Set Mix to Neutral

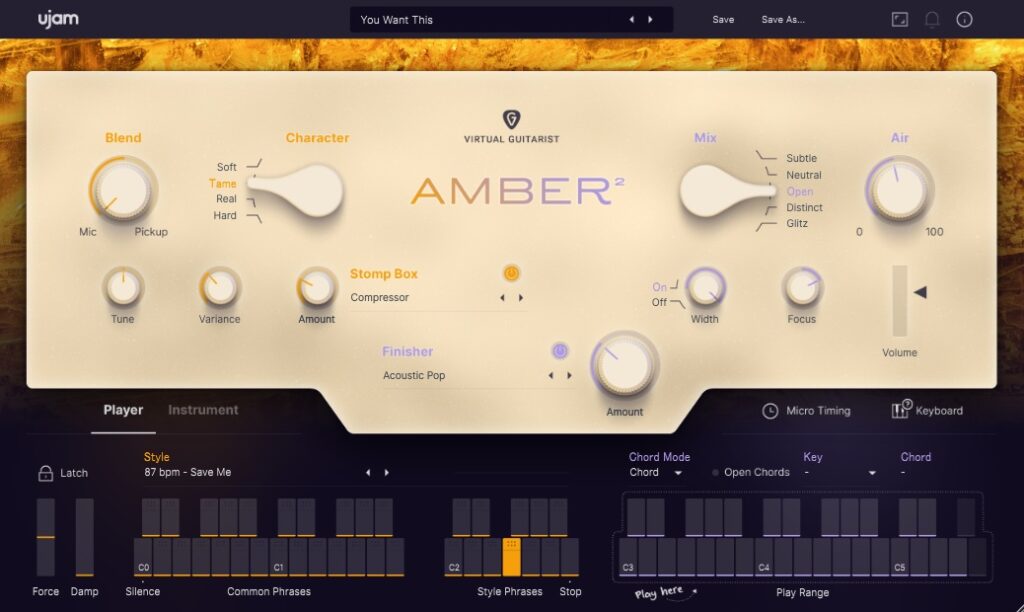[804, 175]
